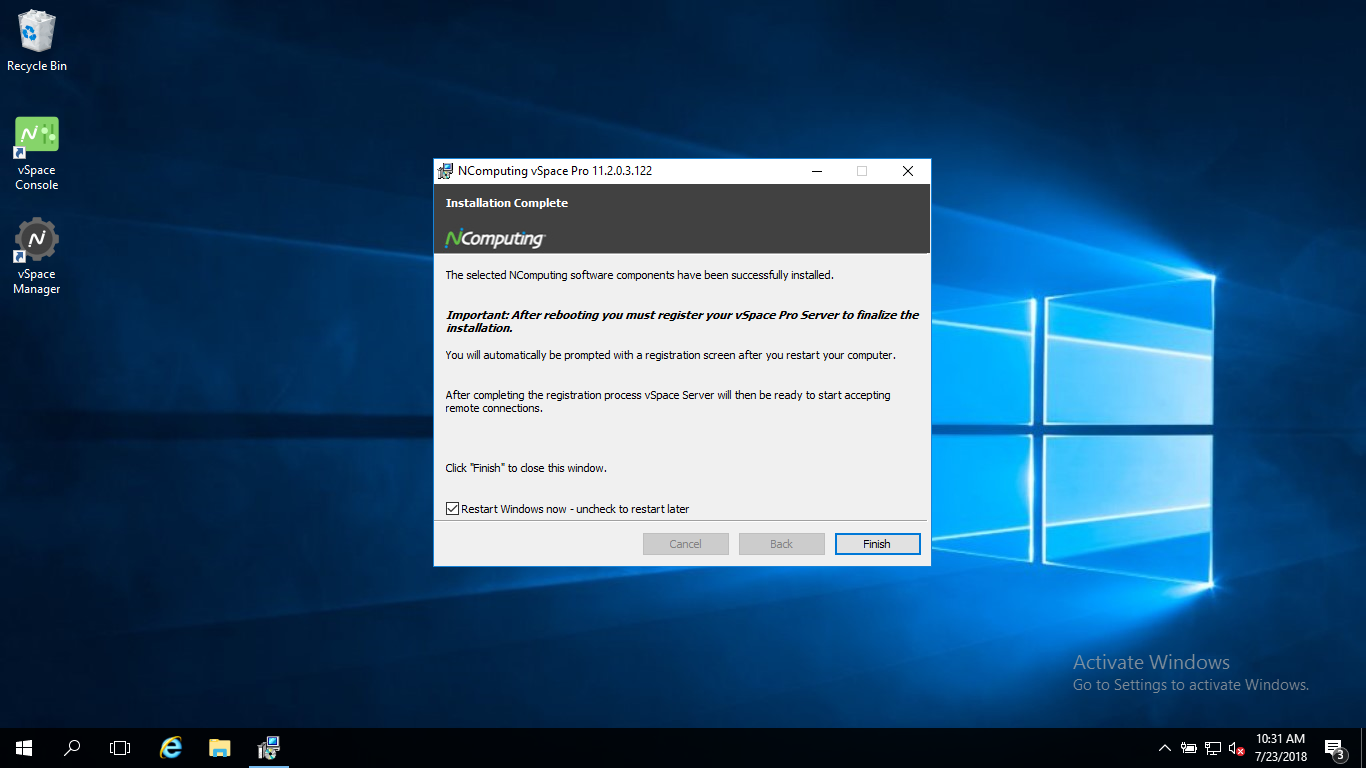The height and width of the screenshot is (768, 1366).
Task: Open Task View on the taskbar
Action: pos(120,748)
